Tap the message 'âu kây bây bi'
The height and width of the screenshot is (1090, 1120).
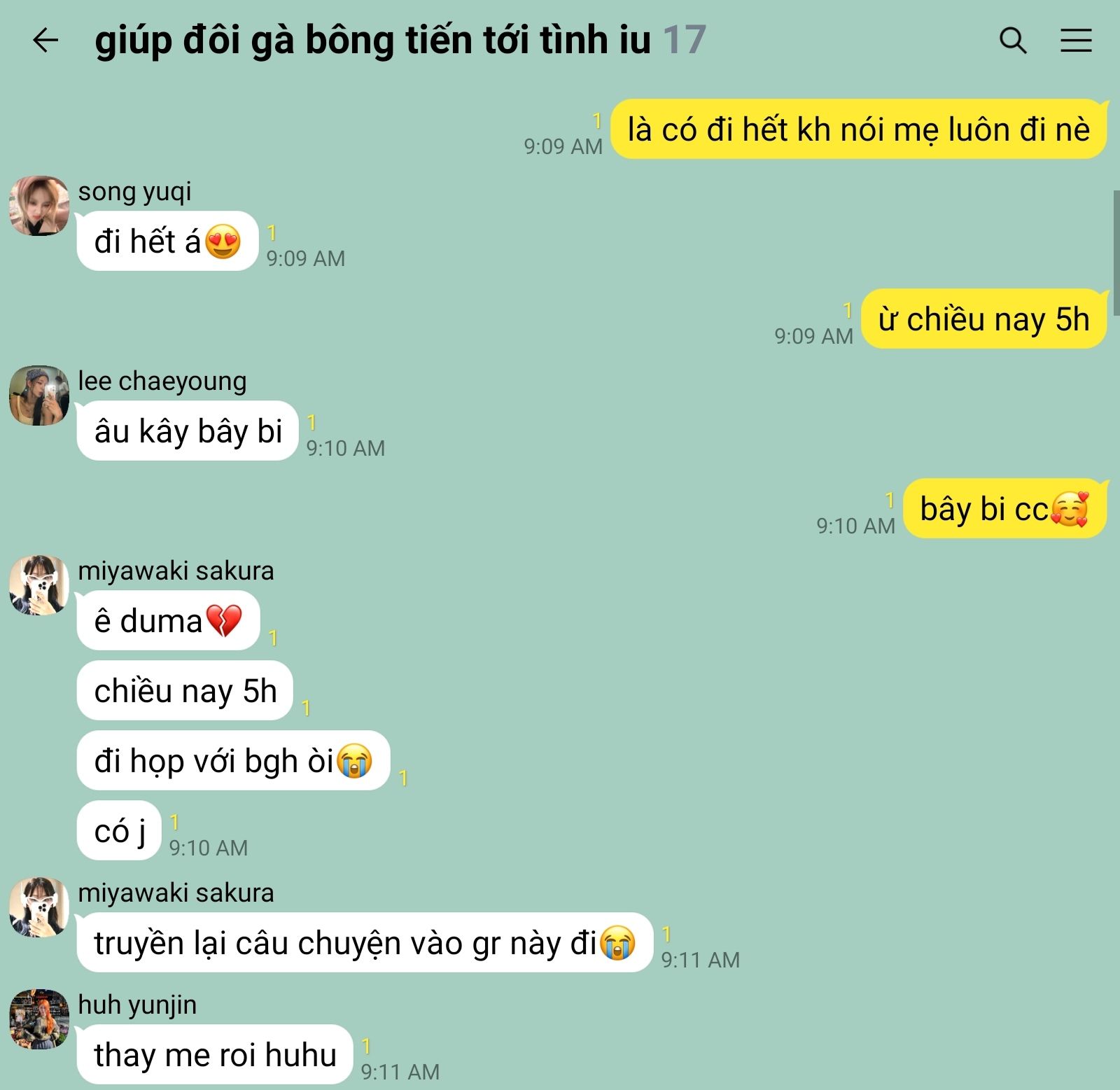(188, 431)
